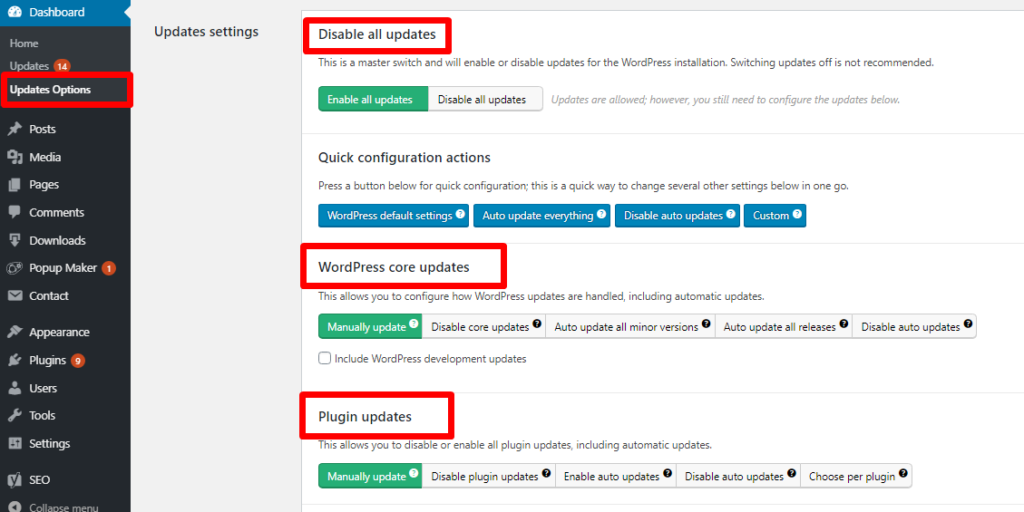The width and height of the screenshot is (1024, 512).
Task: Click help icon beside Custom button
Action: 797,214
